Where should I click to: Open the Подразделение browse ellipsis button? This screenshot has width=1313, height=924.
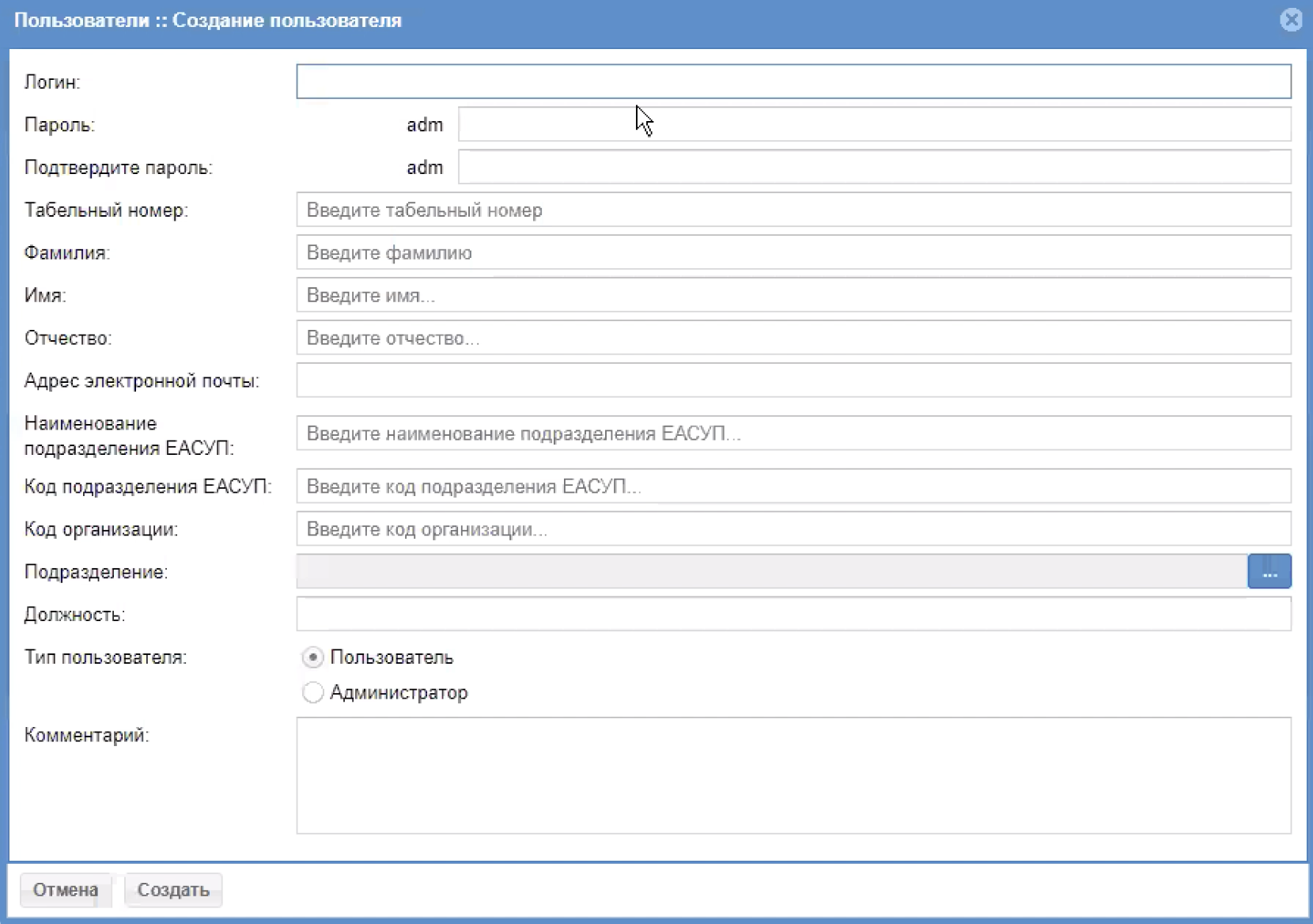click(x=1269, y=571)
